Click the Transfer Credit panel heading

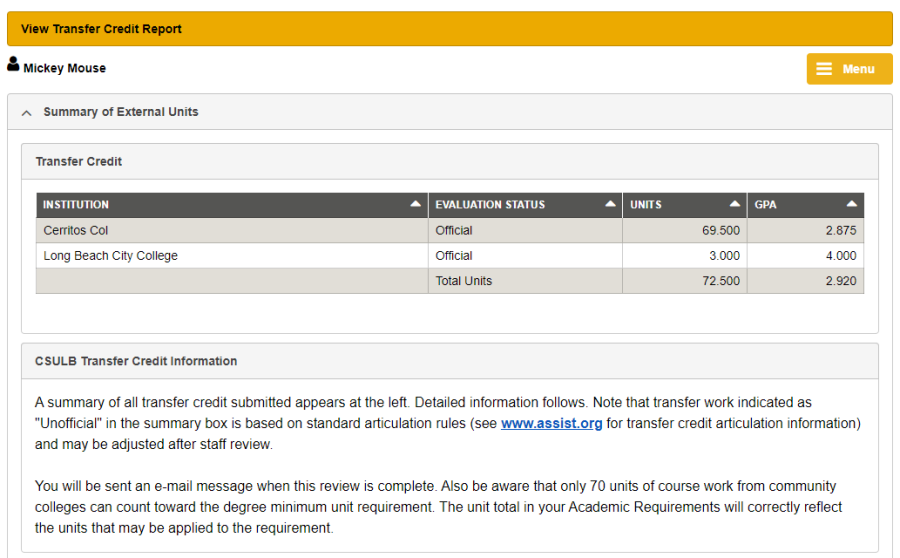79,162
